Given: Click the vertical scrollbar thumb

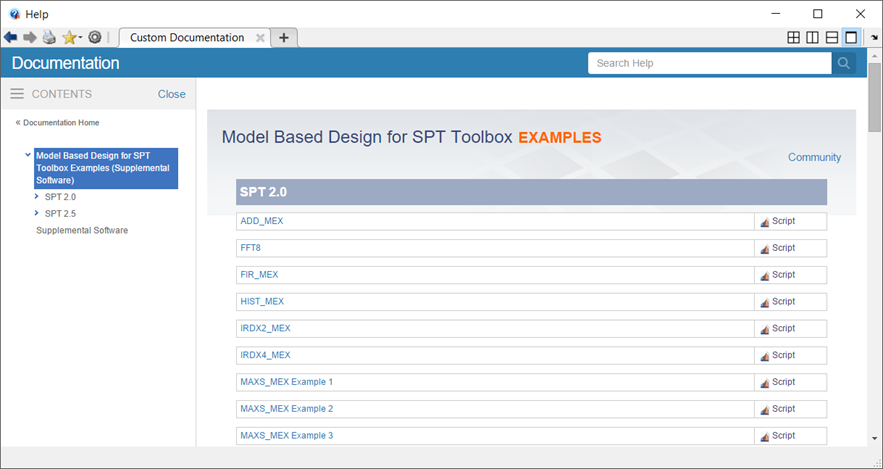Looking at the screenshot, I should (875, 102).
